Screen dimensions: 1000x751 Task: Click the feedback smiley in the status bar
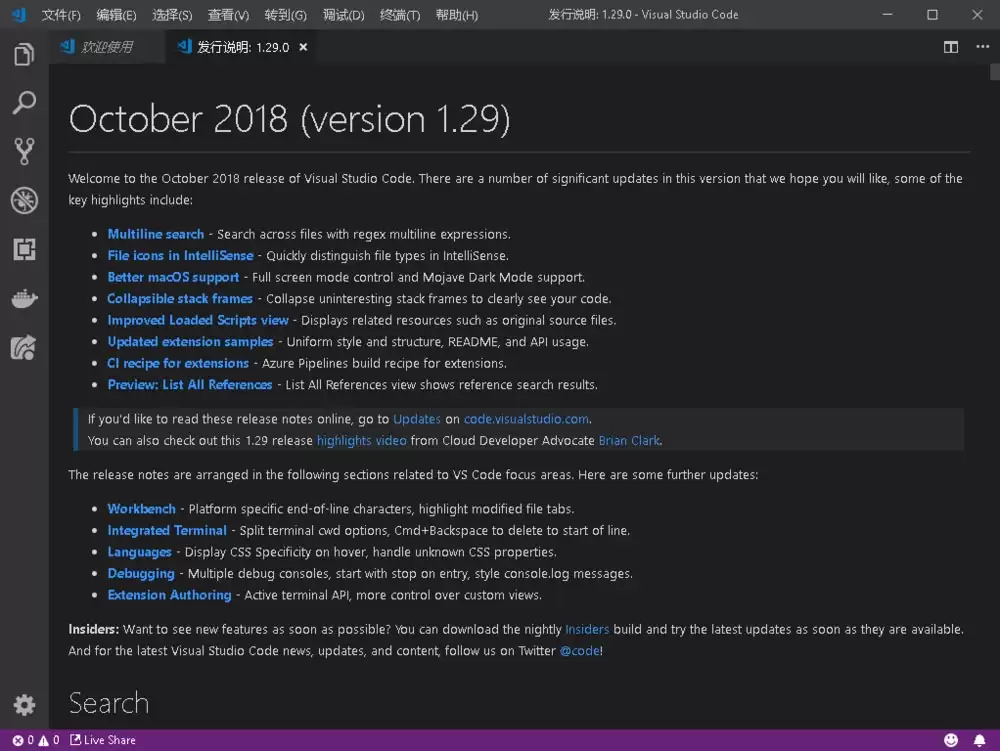tap(950, 739)
